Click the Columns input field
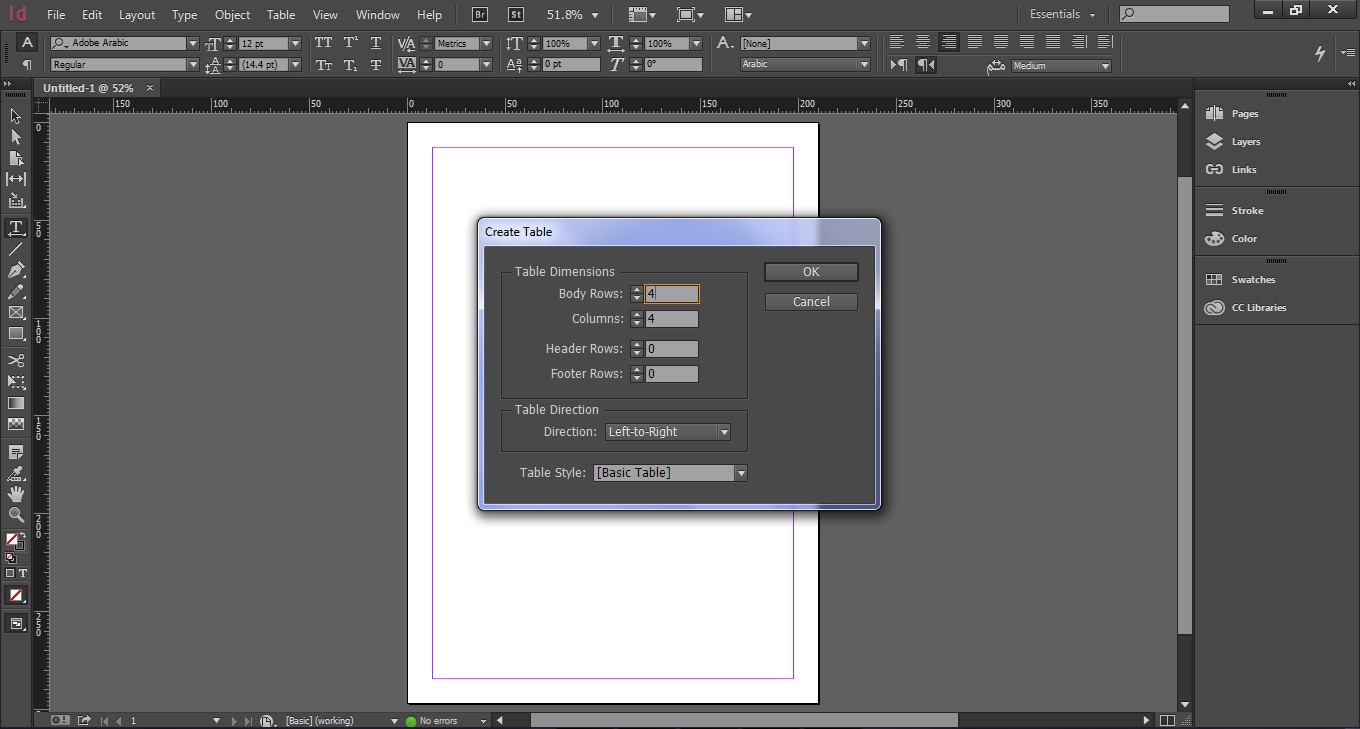1360x729 pixels. pyautogui.click(x=672, y=319)
